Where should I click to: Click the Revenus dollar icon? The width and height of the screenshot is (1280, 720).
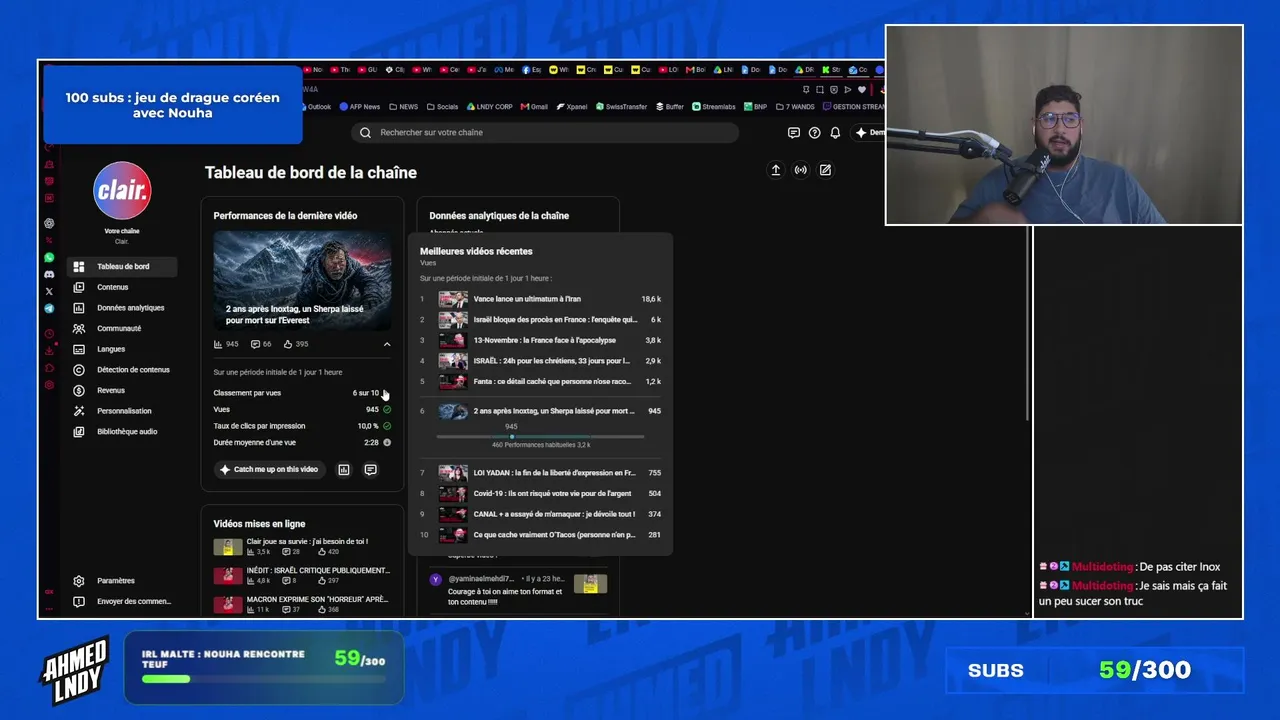click(x=79, y=390)
